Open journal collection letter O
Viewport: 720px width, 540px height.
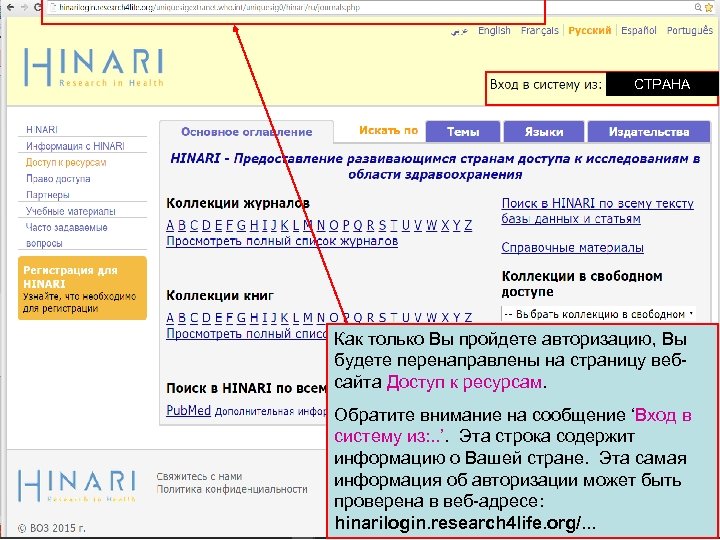(333, 225)
